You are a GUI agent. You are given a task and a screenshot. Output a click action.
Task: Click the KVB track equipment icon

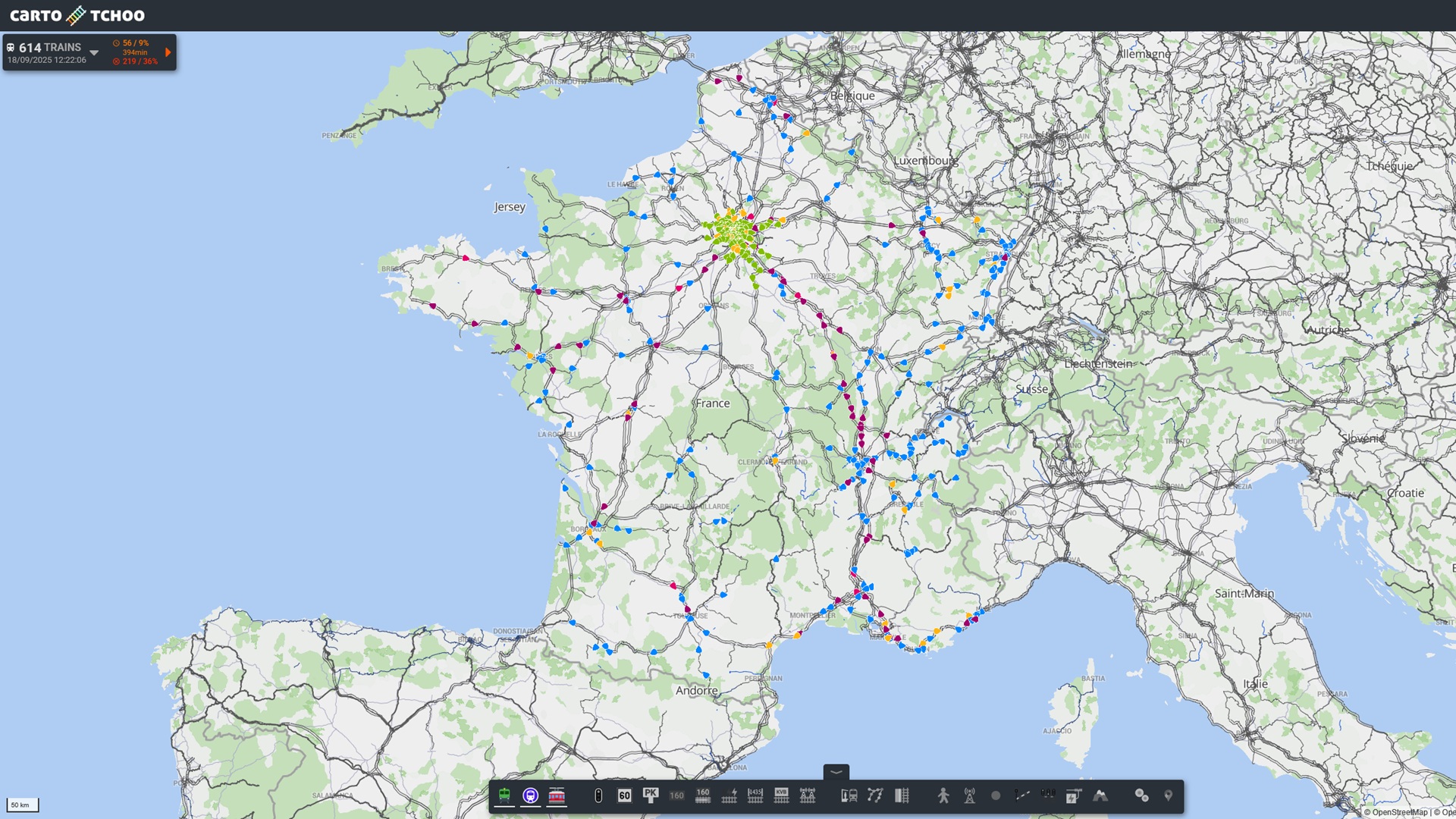click(x=781, y=795)
